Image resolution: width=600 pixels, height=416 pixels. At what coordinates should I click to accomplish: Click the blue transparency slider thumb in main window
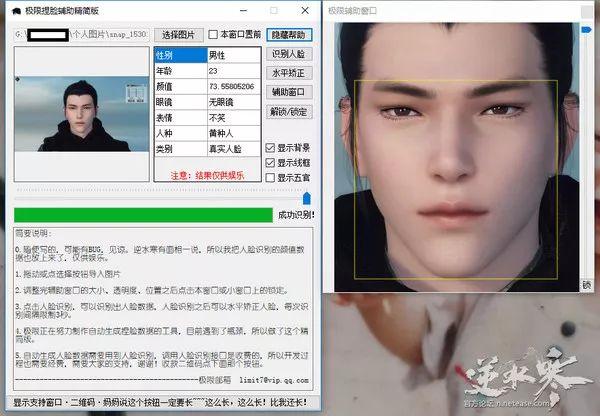[307, 198]
